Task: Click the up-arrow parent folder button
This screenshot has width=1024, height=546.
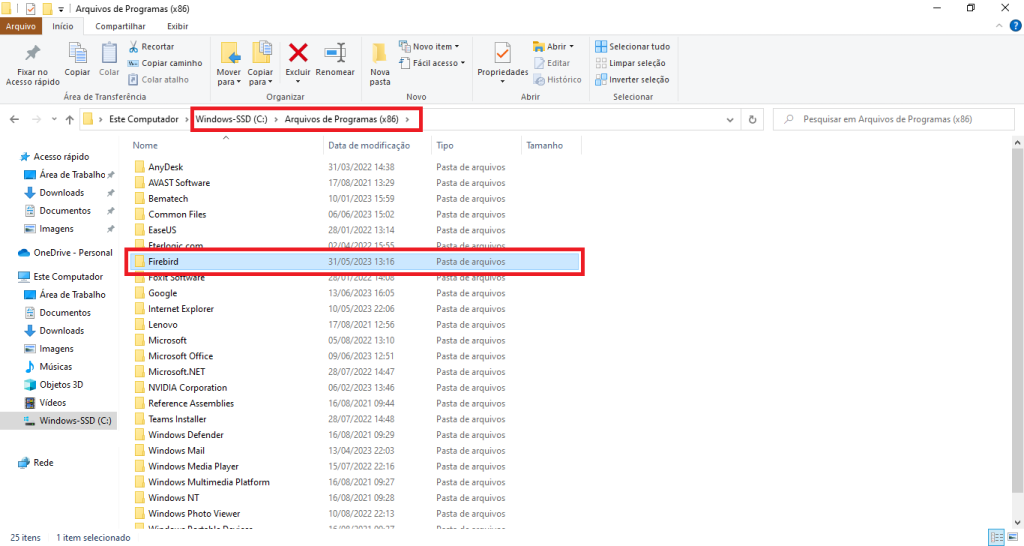Action: pos(68,119)
